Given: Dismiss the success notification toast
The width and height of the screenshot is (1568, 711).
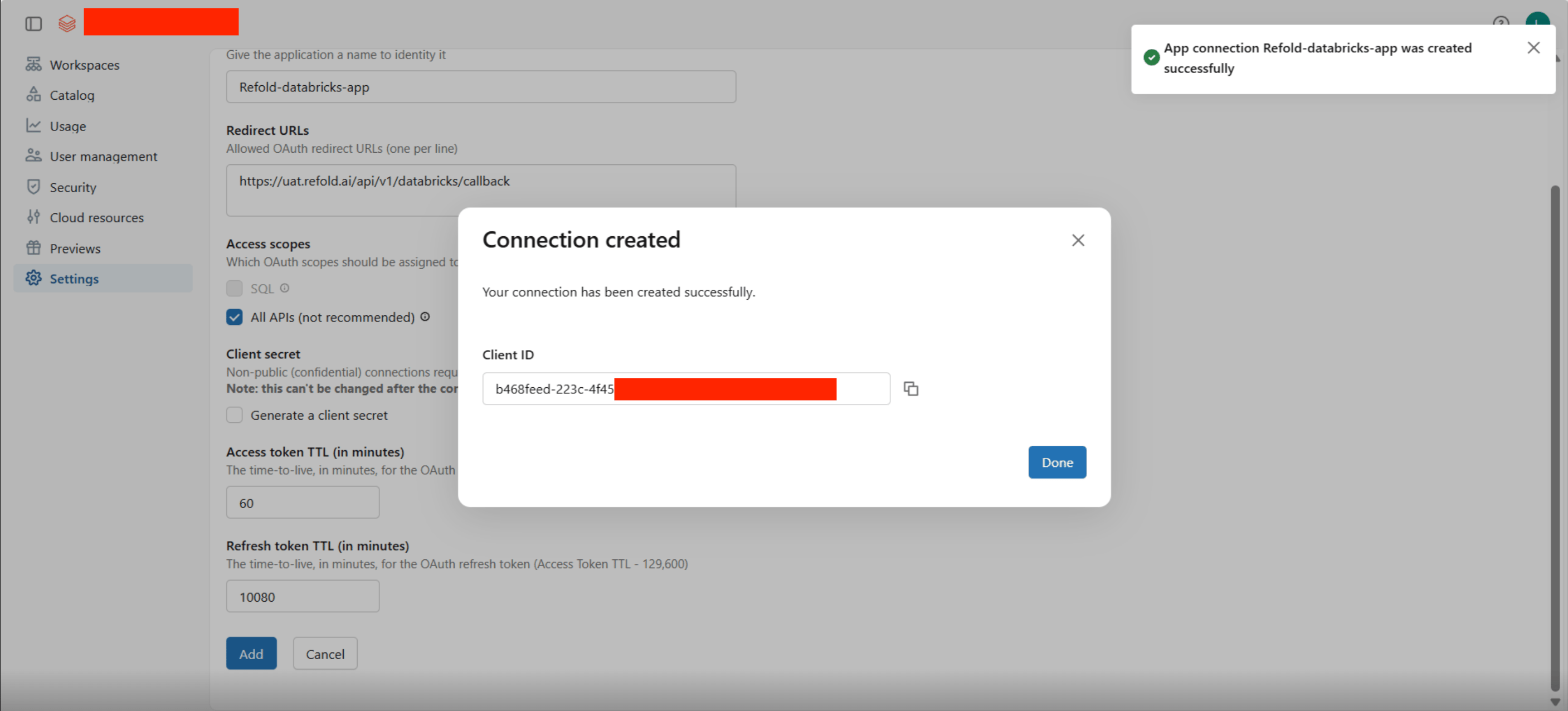Looking at the screenshot, I should (x=1533, y=47).
